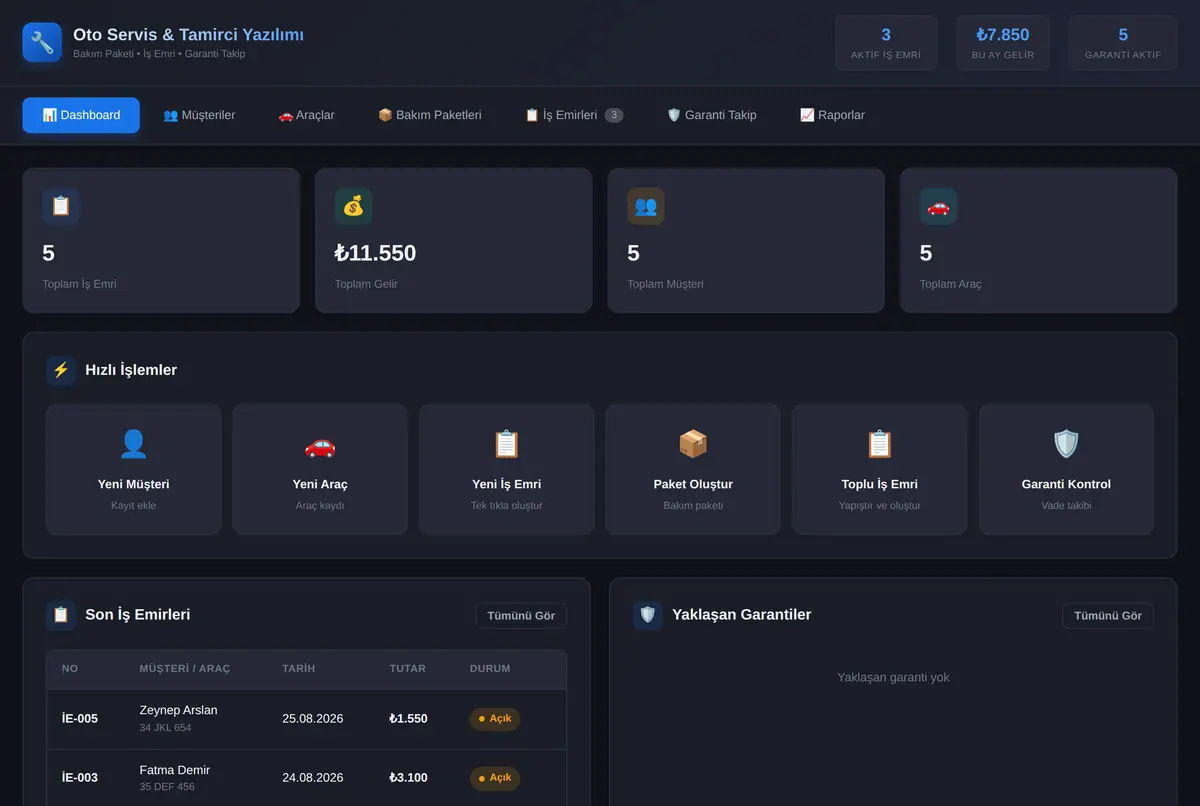Image resolution: width=1200 pixels, height=806 pixels.
Task: Click the Bu Ay Gelir header stat
Action: coord(1003,43)
